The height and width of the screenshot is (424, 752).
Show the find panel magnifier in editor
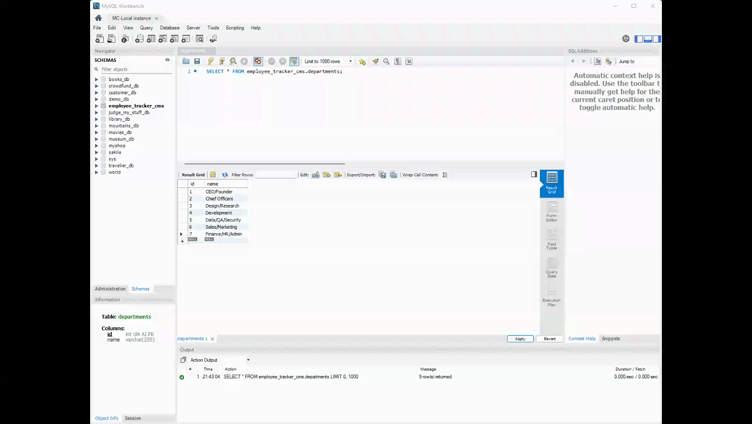click(386, 61)
